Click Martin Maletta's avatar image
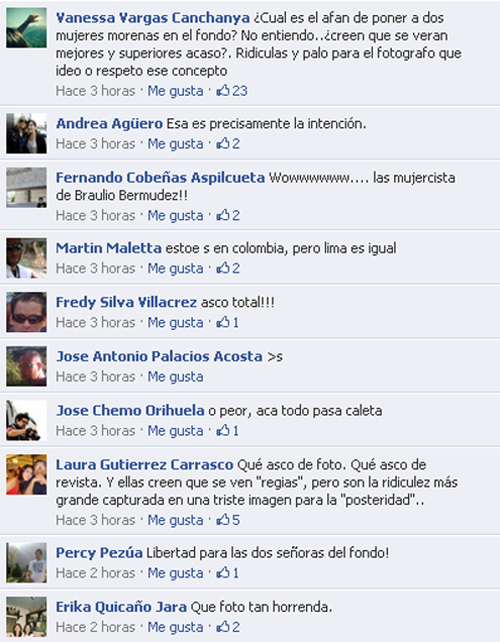500x642 pixels. pos(26,258)
